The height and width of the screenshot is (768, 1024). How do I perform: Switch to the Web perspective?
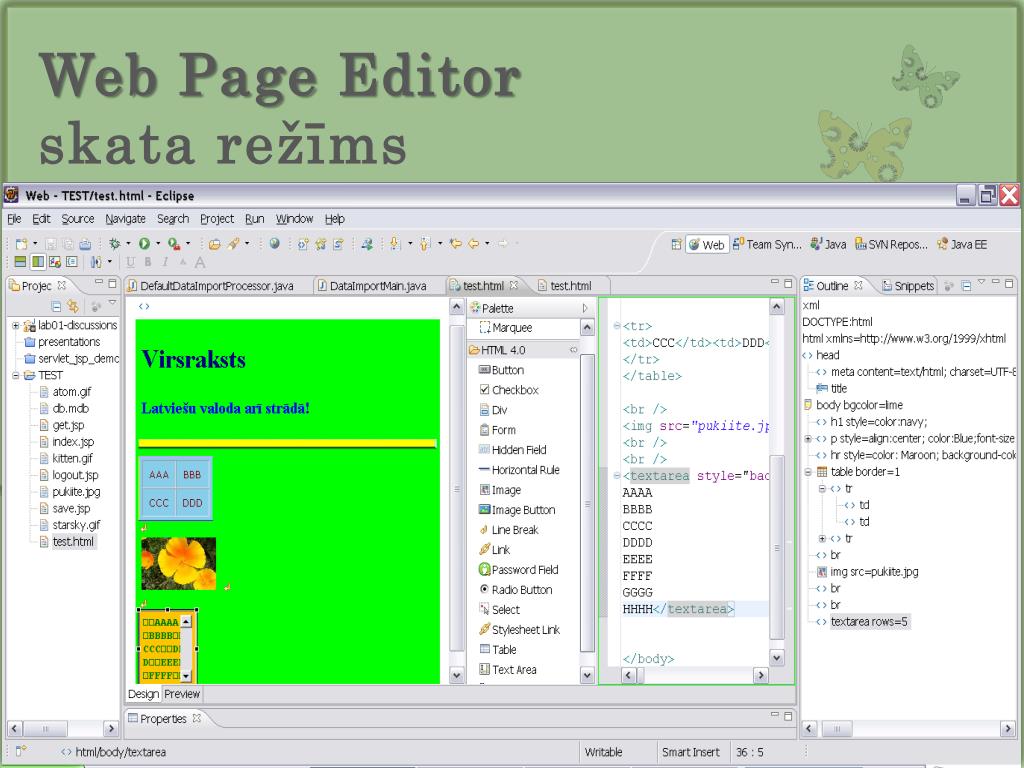707,245
